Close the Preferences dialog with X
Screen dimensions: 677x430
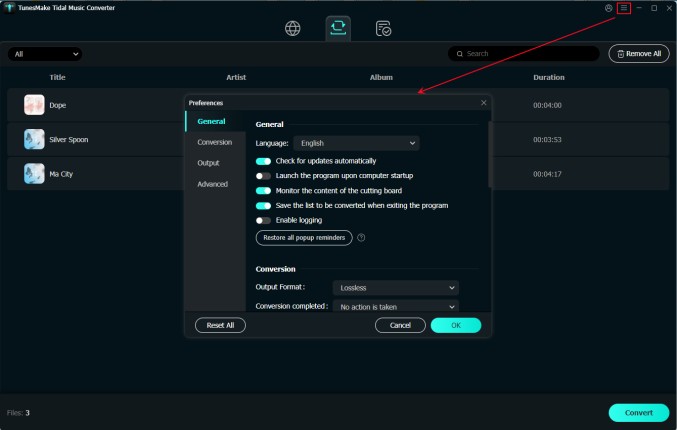484,103
